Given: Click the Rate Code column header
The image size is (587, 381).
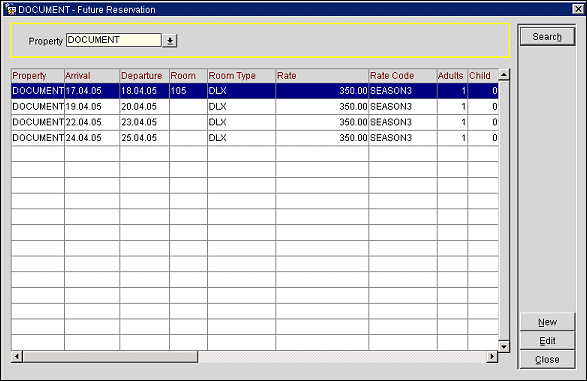Looking at the screenshot, I should click(403, 76).
